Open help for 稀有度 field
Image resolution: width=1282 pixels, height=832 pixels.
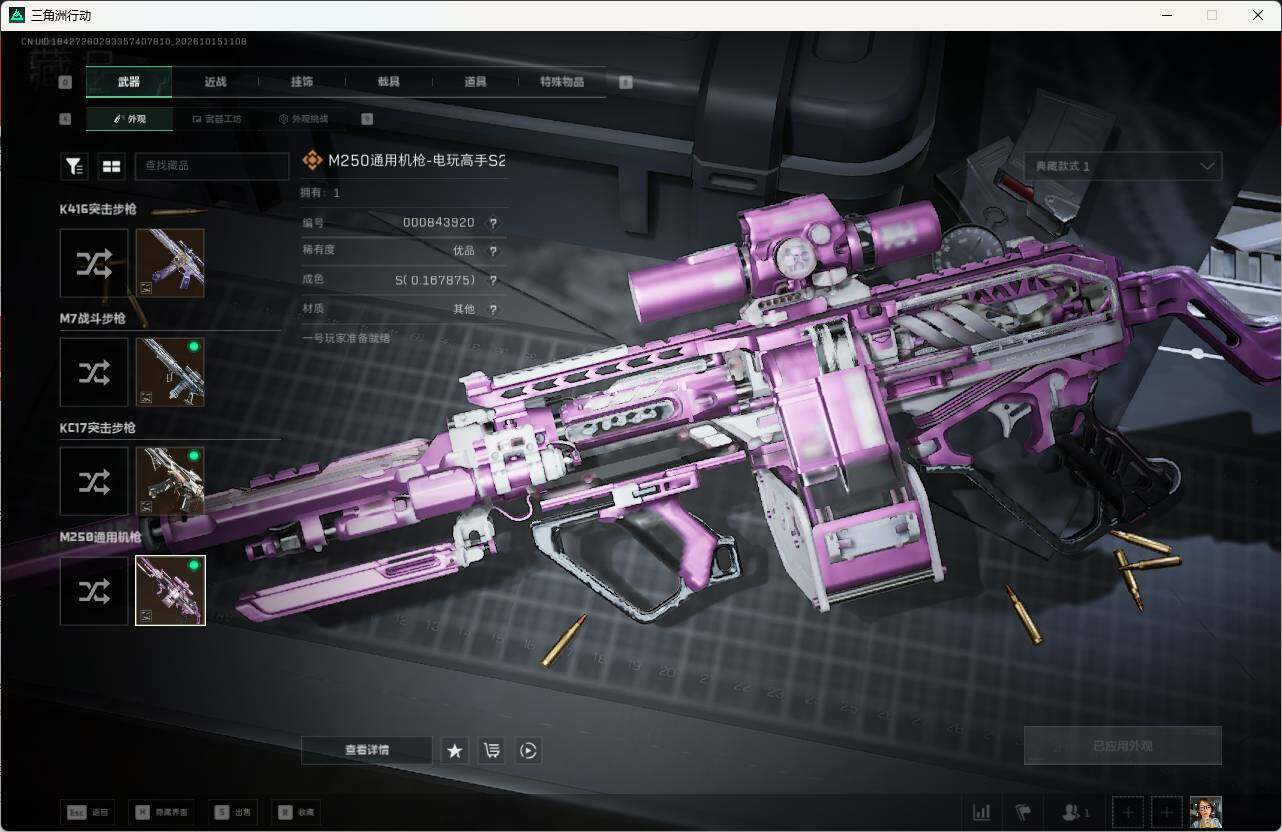pos(492,251)
